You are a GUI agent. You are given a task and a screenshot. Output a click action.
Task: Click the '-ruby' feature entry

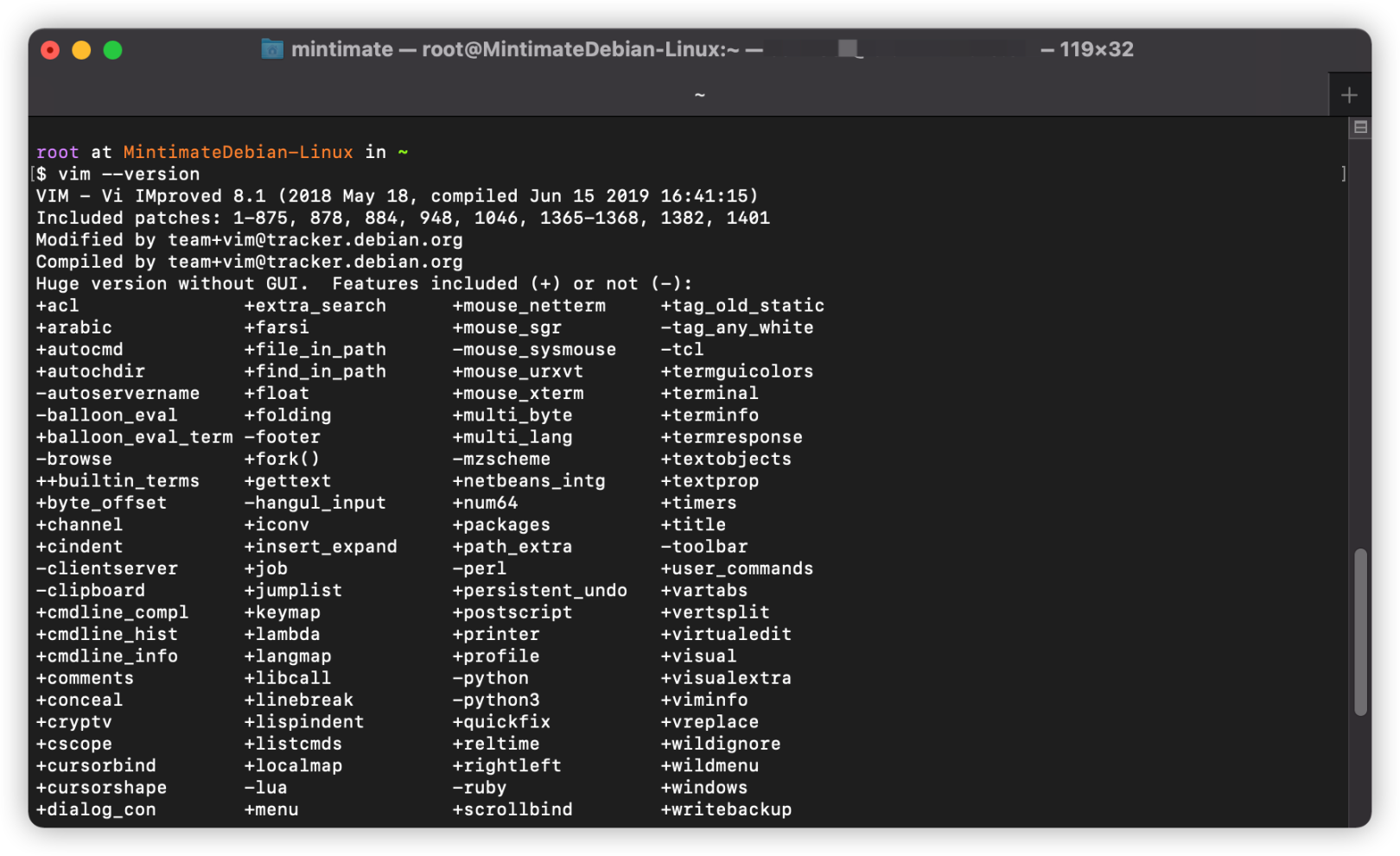coord(480,788)
